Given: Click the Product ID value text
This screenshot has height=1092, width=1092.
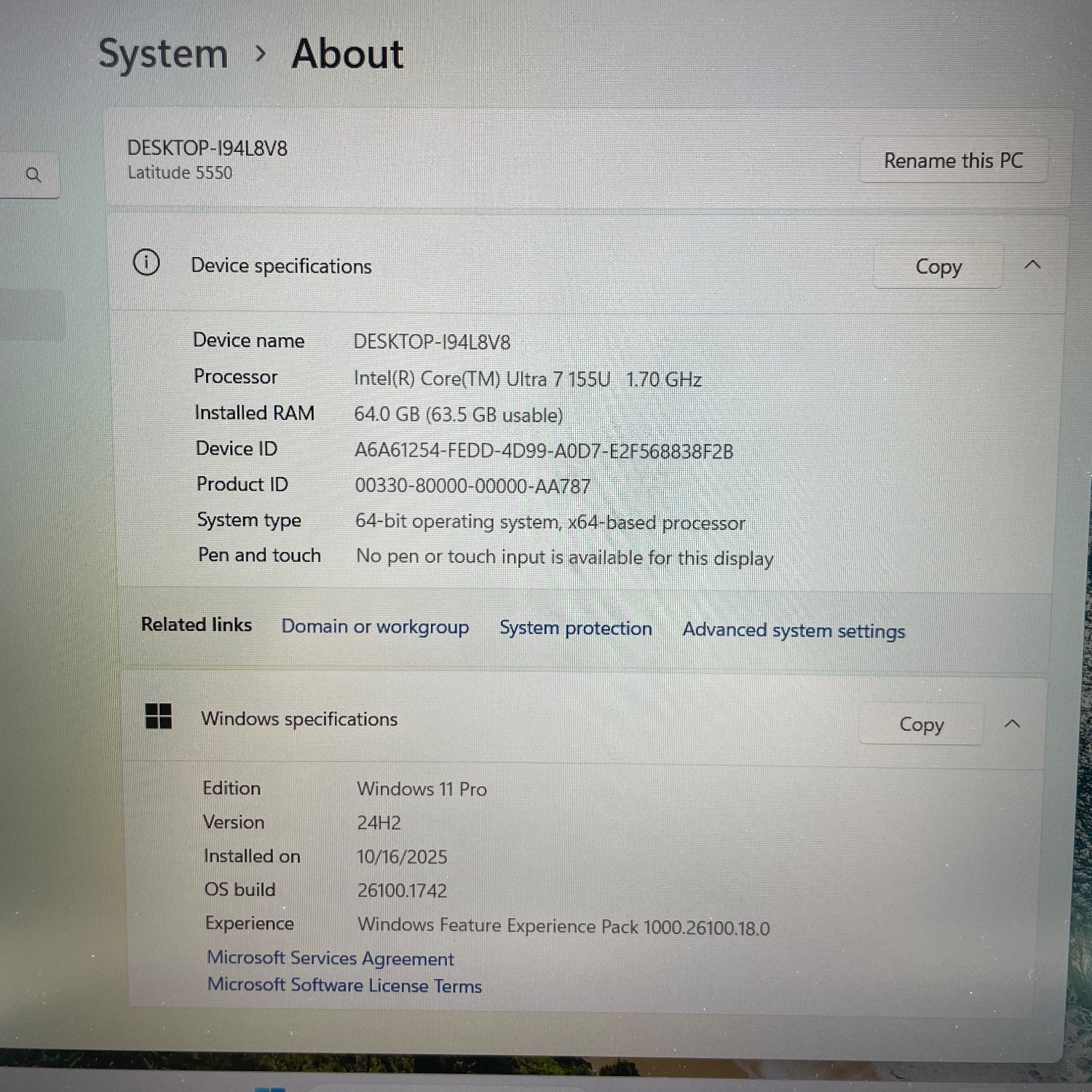Looking at the screenshot, I should (472, 486).
